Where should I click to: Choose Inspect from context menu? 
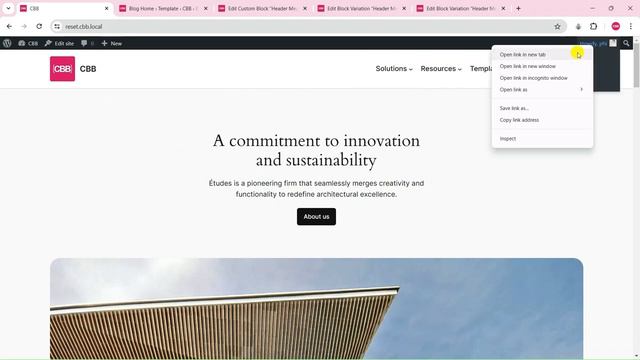tap(542, 139)
